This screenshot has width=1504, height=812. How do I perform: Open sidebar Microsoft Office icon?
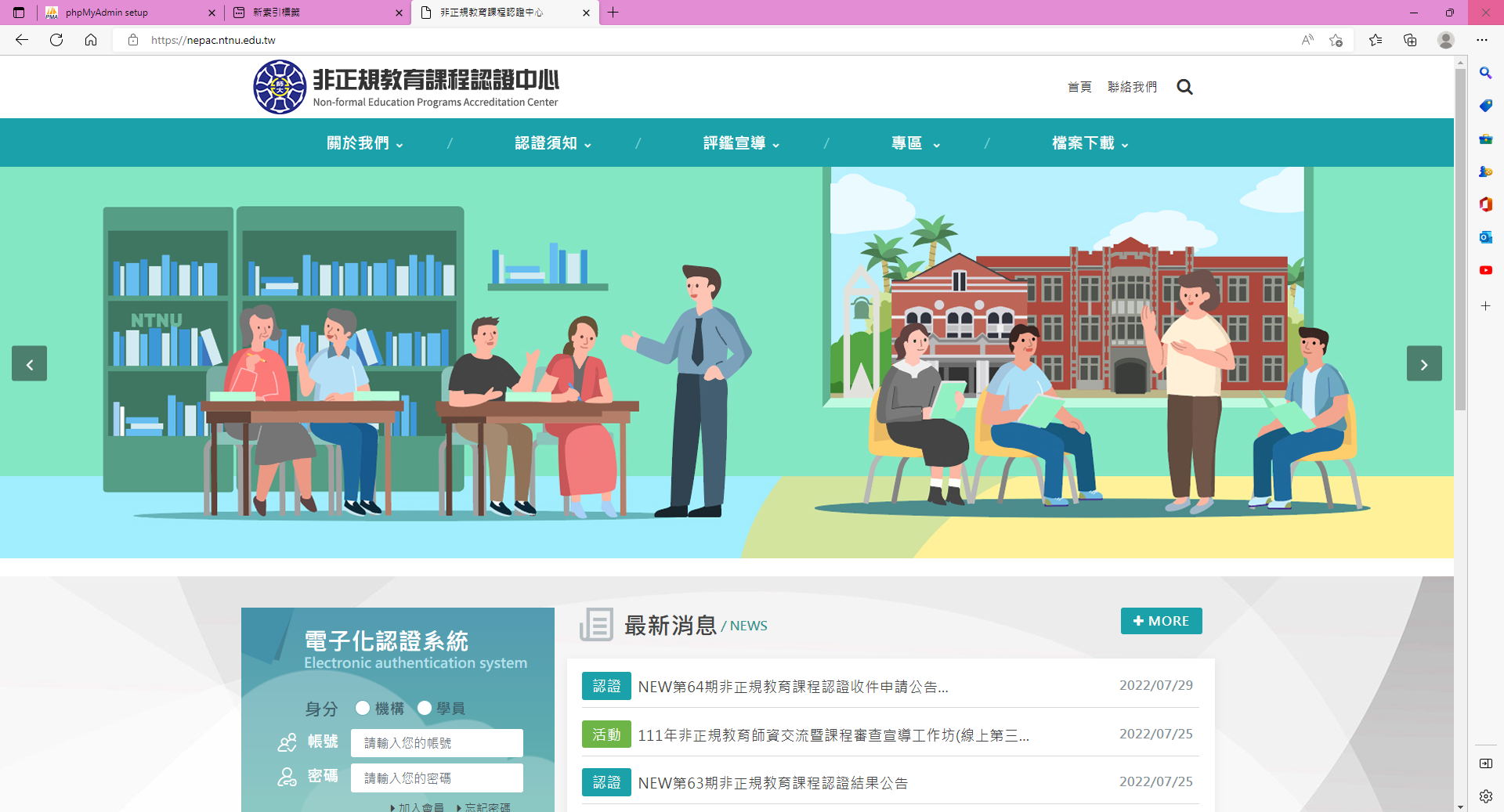click(1485, 204)
